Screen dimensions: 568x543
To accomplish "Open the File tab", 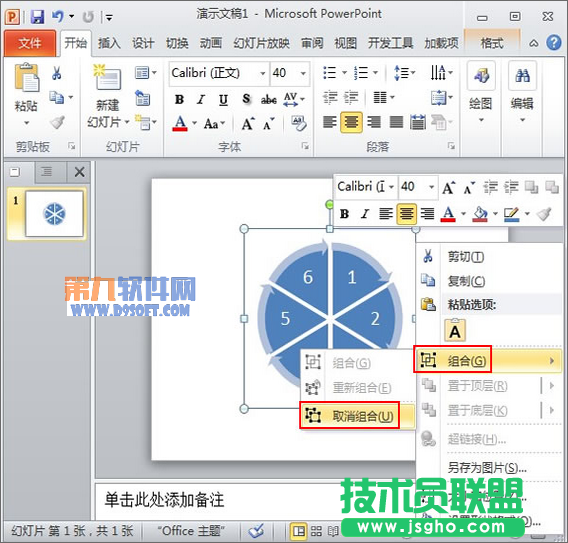I will click(30, 43).
